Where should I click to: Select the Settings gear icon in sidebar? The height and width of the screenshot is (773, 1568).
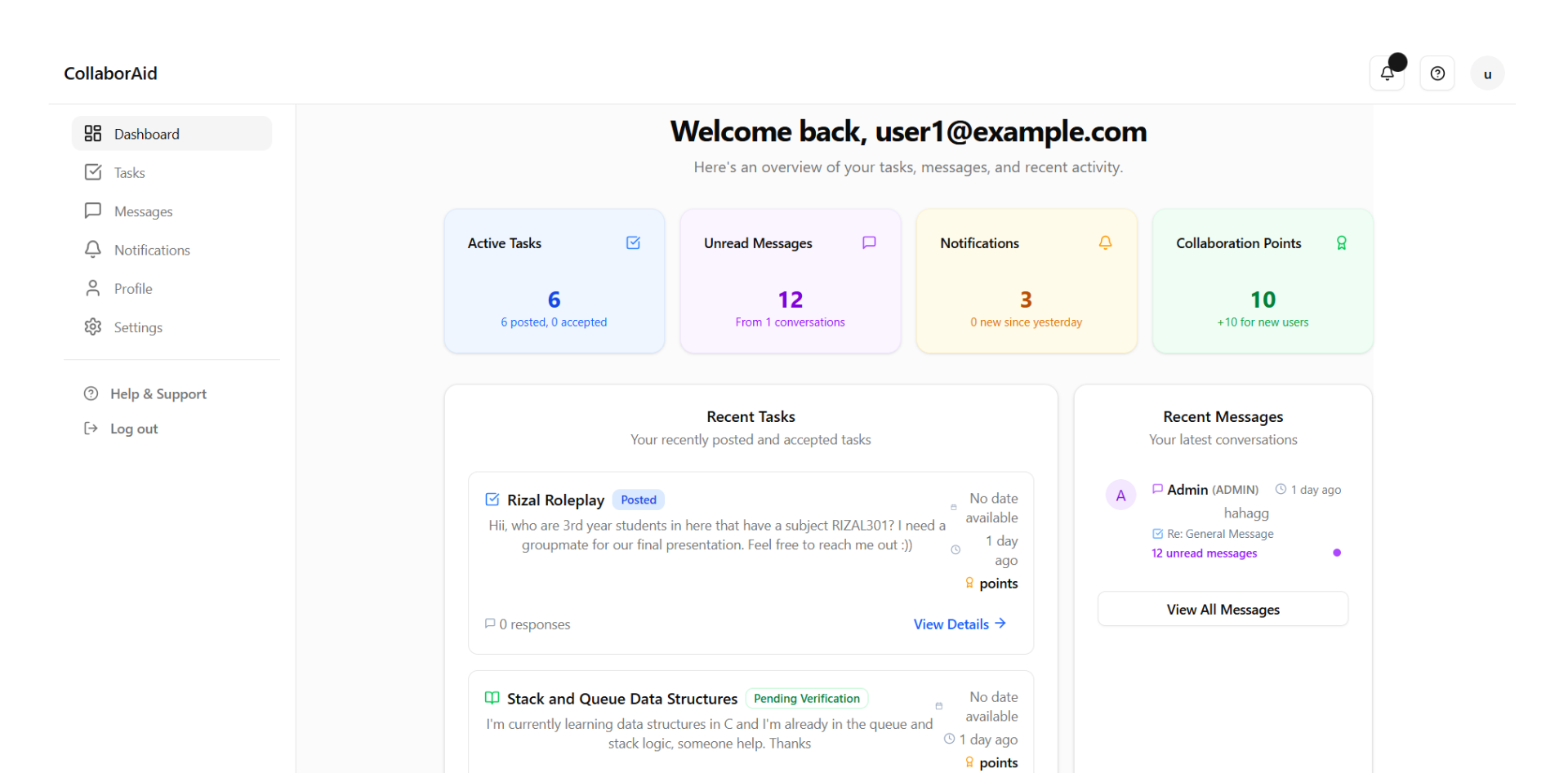pyautogui.click(x=93, y=327)
